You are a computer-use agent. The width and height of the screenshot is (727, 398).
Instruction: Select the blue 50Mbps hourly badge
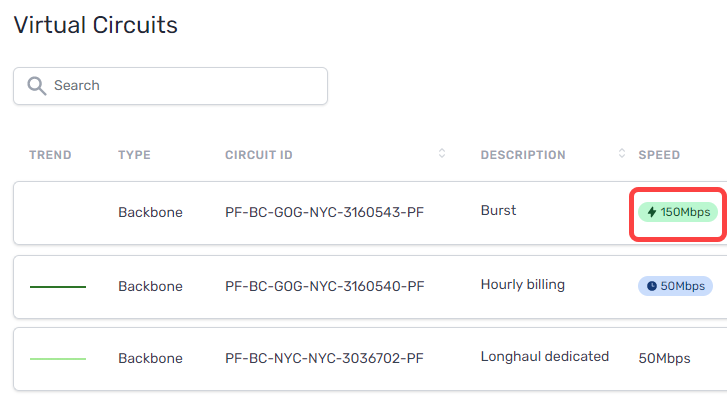675,286
